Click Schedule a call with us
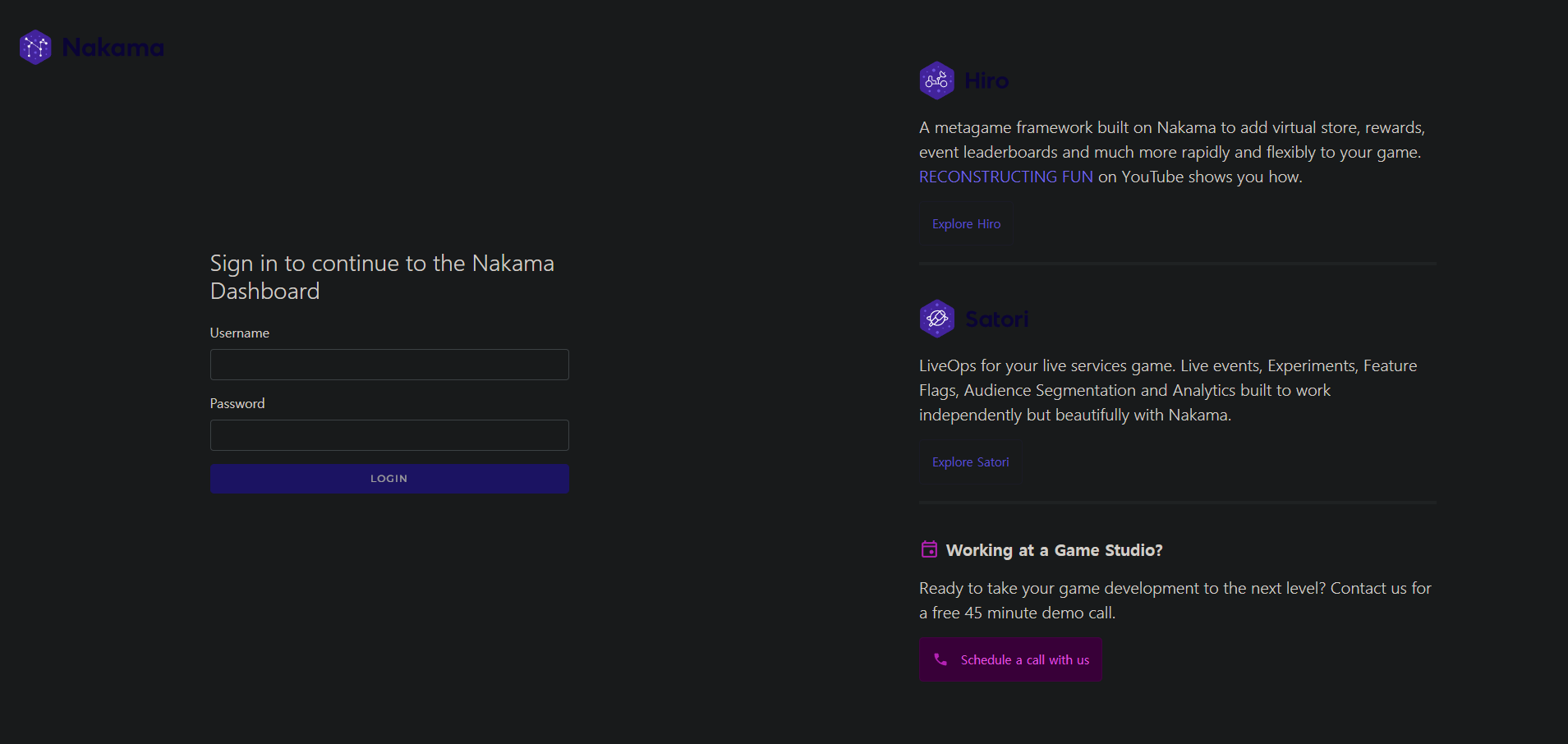 (x=1010, y=659)
